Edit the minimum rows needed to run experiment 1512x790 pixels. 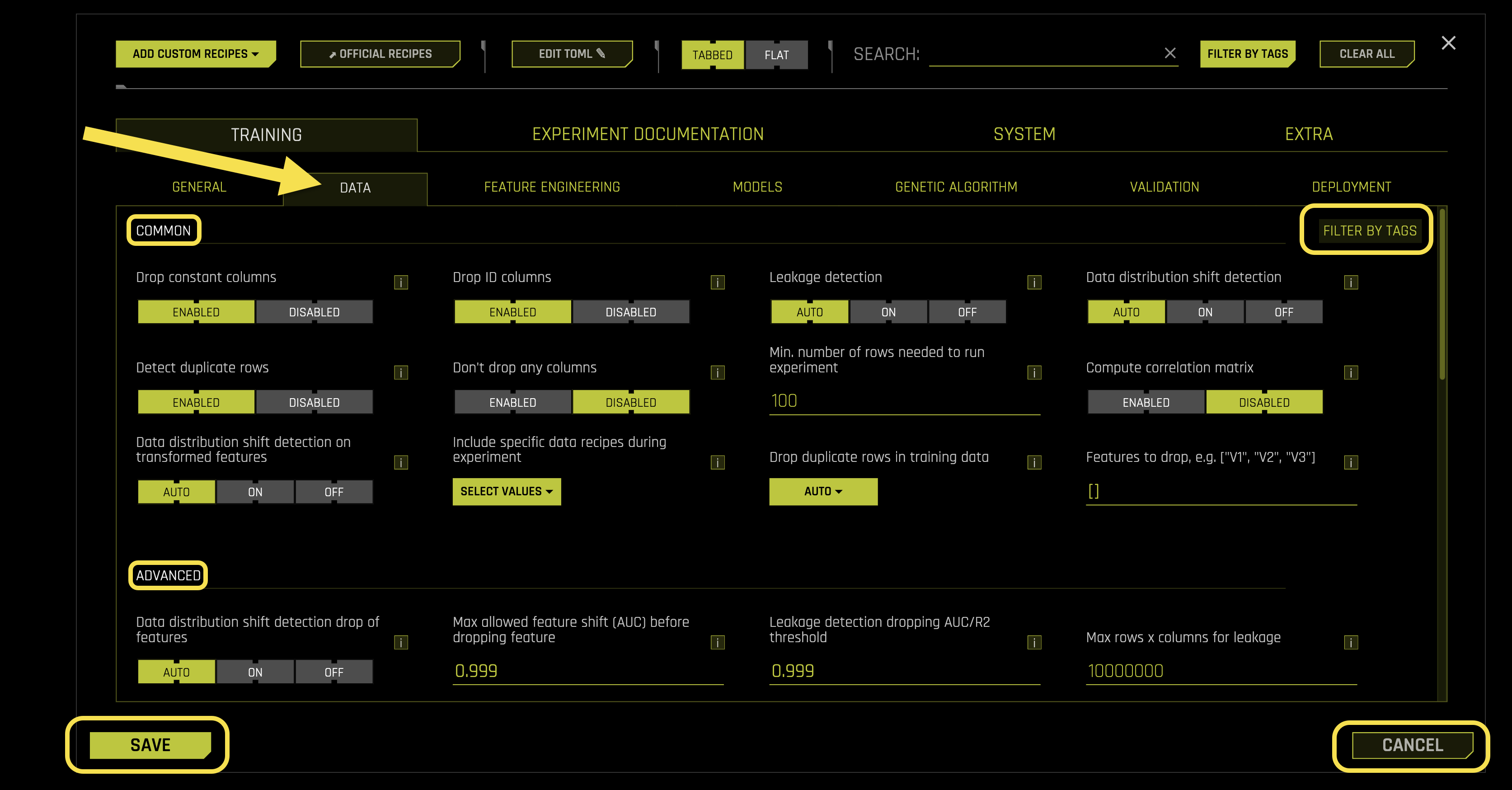point(904,401)
